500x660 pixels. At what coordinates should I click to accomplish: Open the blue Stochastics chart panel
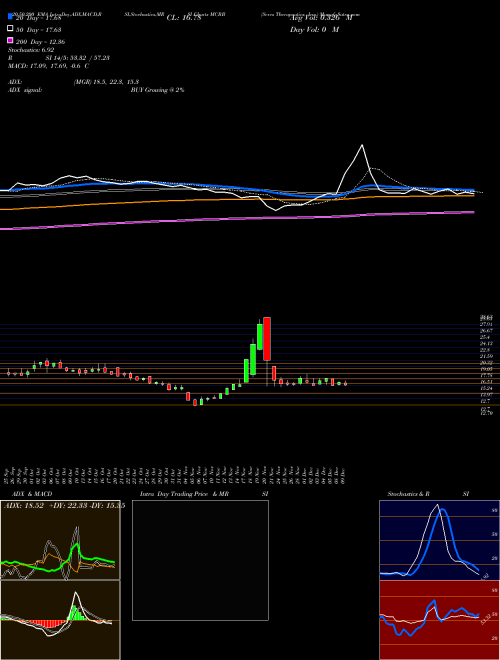[x=439, y=540]
